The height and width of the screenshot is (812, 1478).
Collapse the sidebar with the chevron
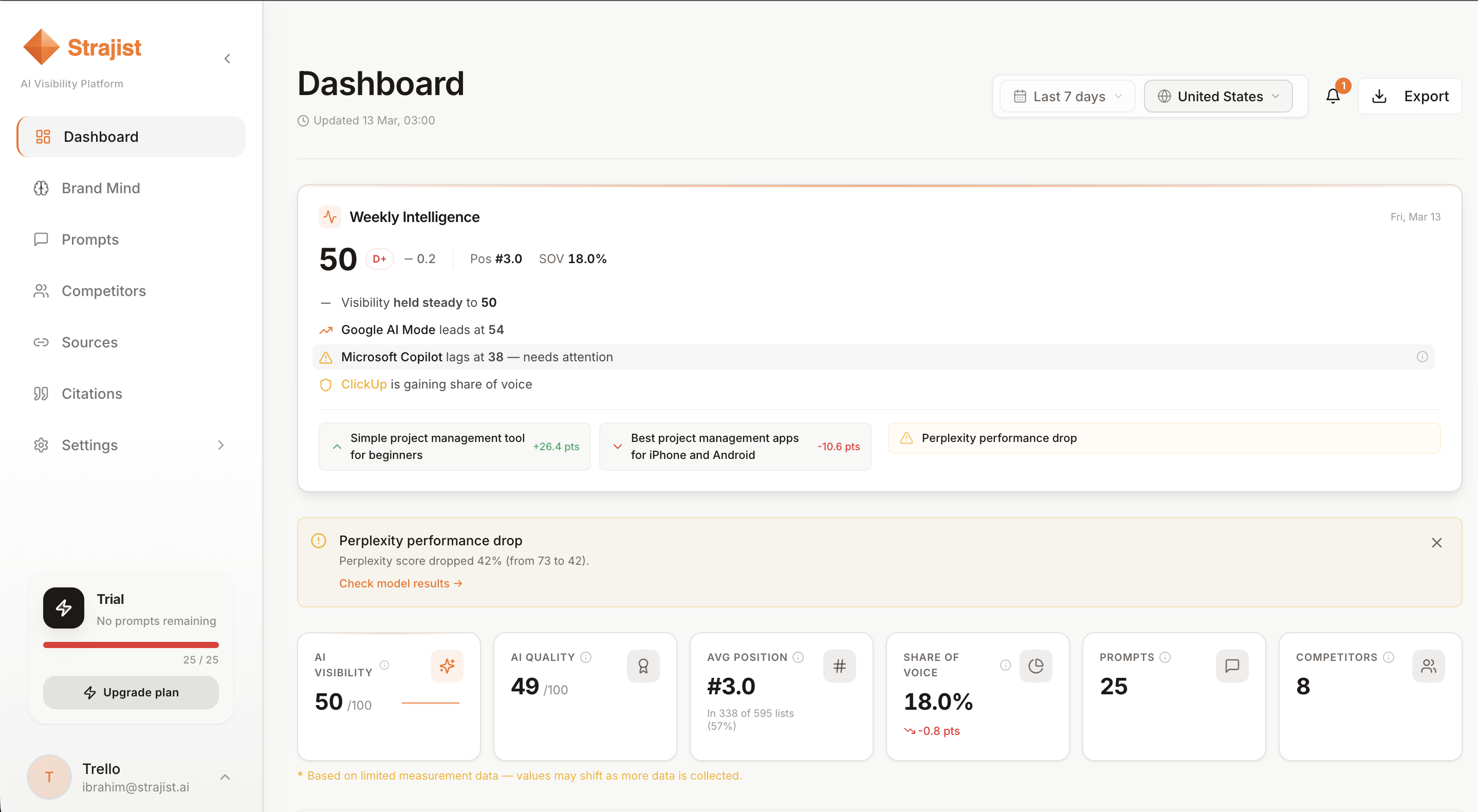tap(227, 59)
